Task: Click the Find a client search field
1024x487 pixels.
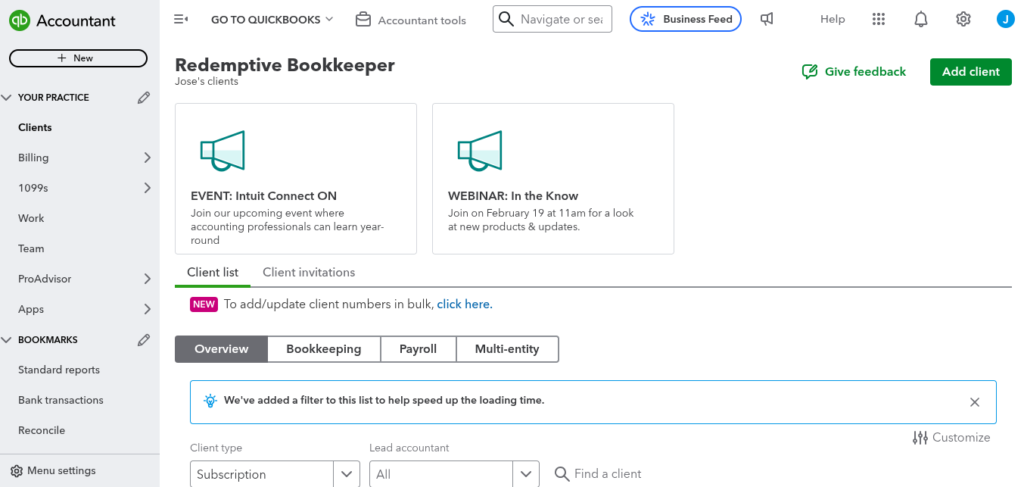Action: point(607,474)
